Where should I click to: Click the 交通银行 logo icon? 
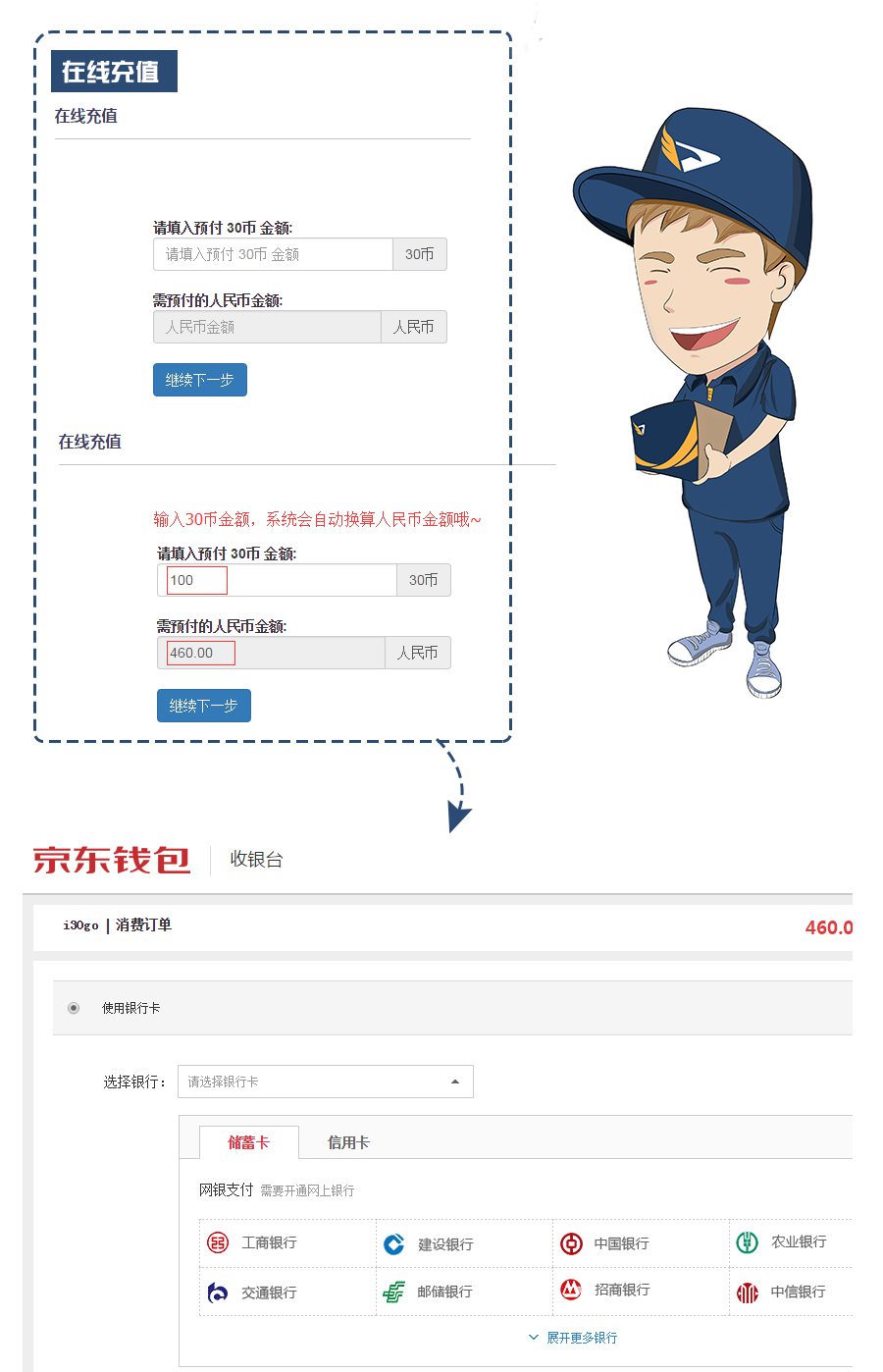[x=218, y=1293]
